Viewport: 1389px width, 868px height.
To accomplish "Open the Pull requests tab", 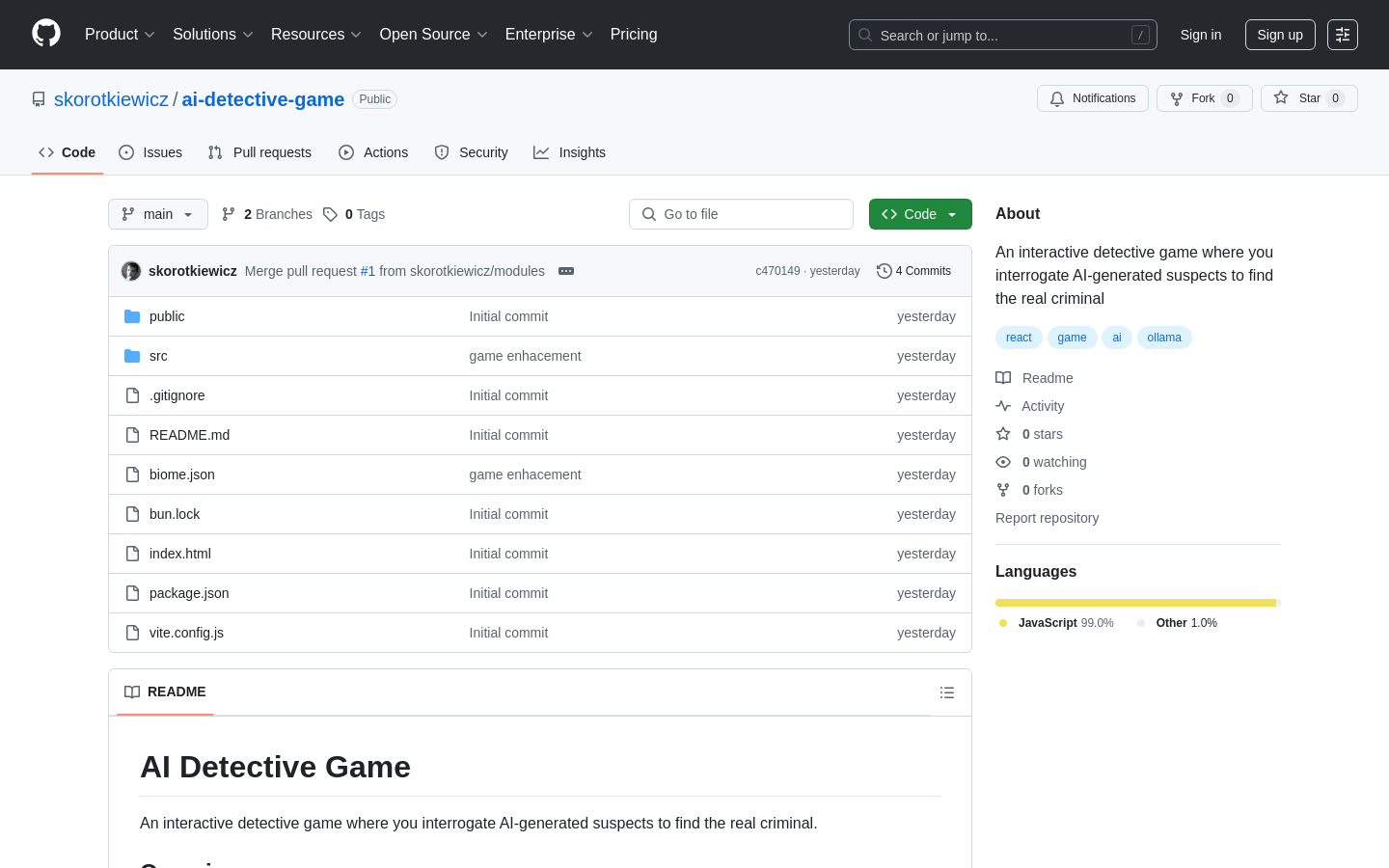I will pos(259,152).
